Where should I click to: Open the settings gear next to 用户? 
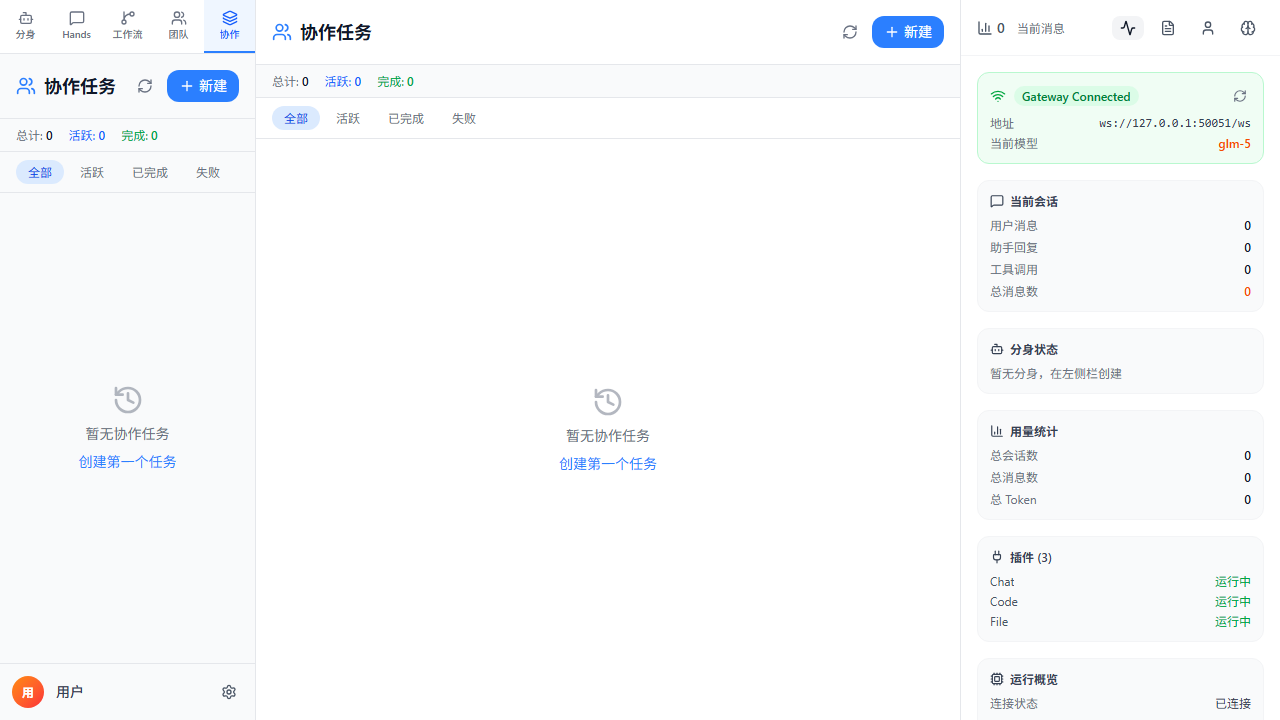[229, 692]
